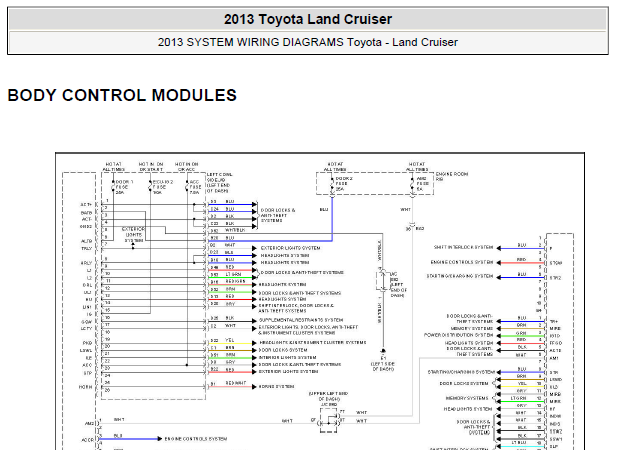
Task: Click the 'LT GRN' wire label on left connector
Action: (233, 274)
